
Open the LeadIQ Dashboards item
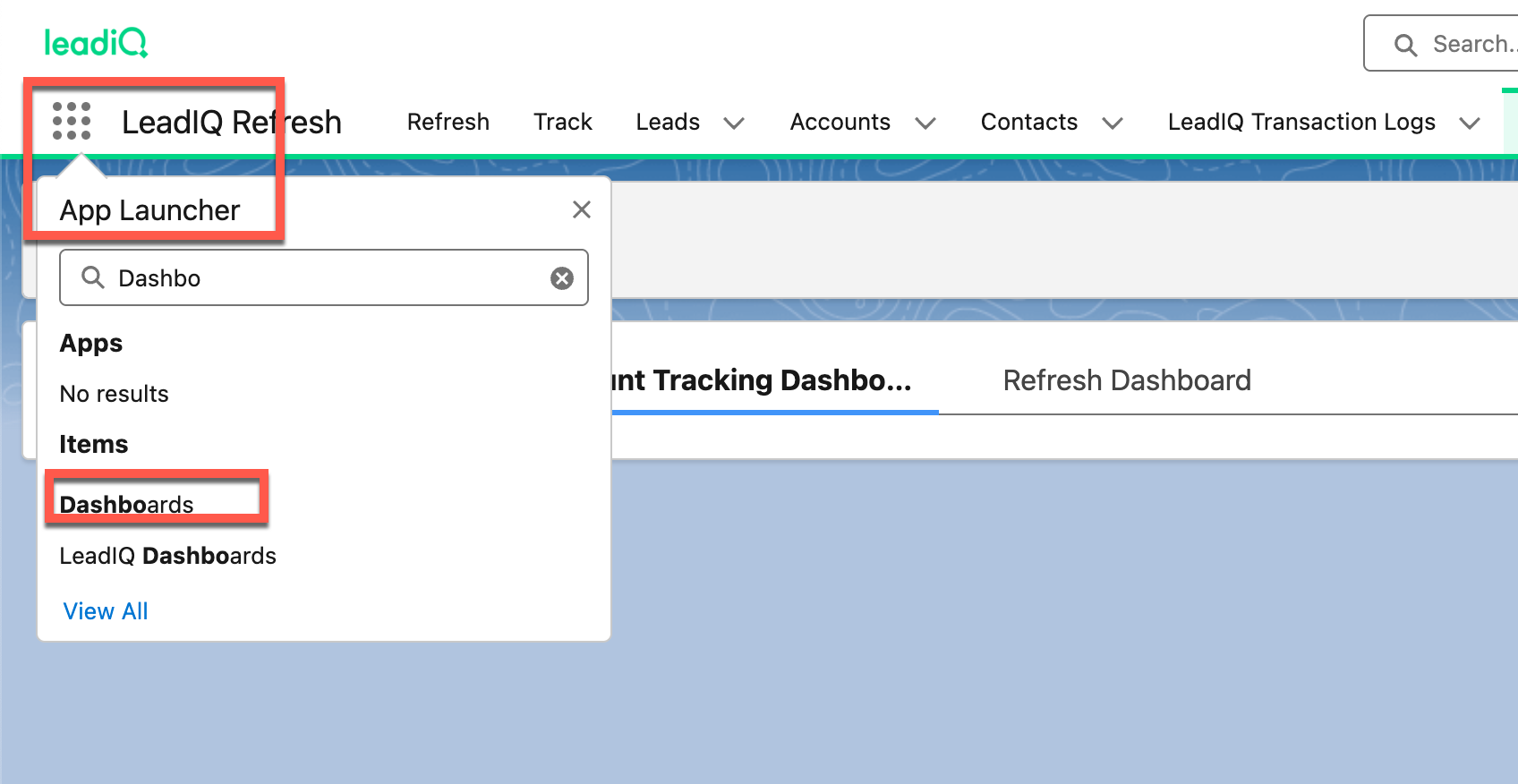pyautogui.click(x=167, y=556)
